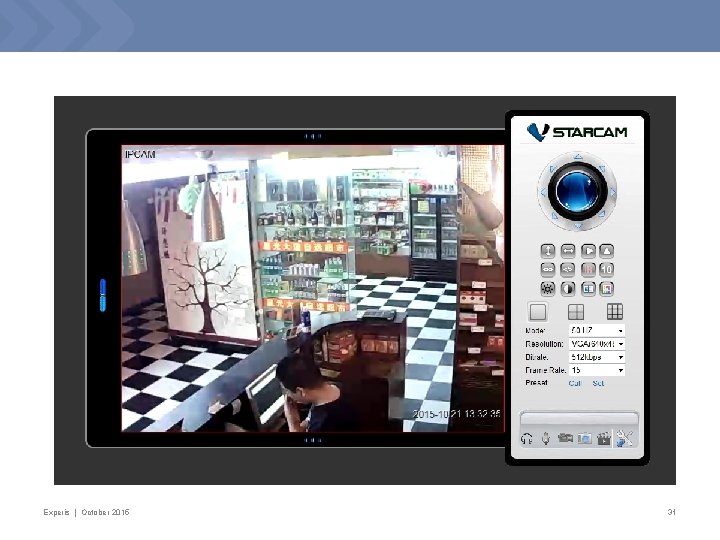Click the preset Call link
Viewport: 720px width, 540px height.
point(575,383)
